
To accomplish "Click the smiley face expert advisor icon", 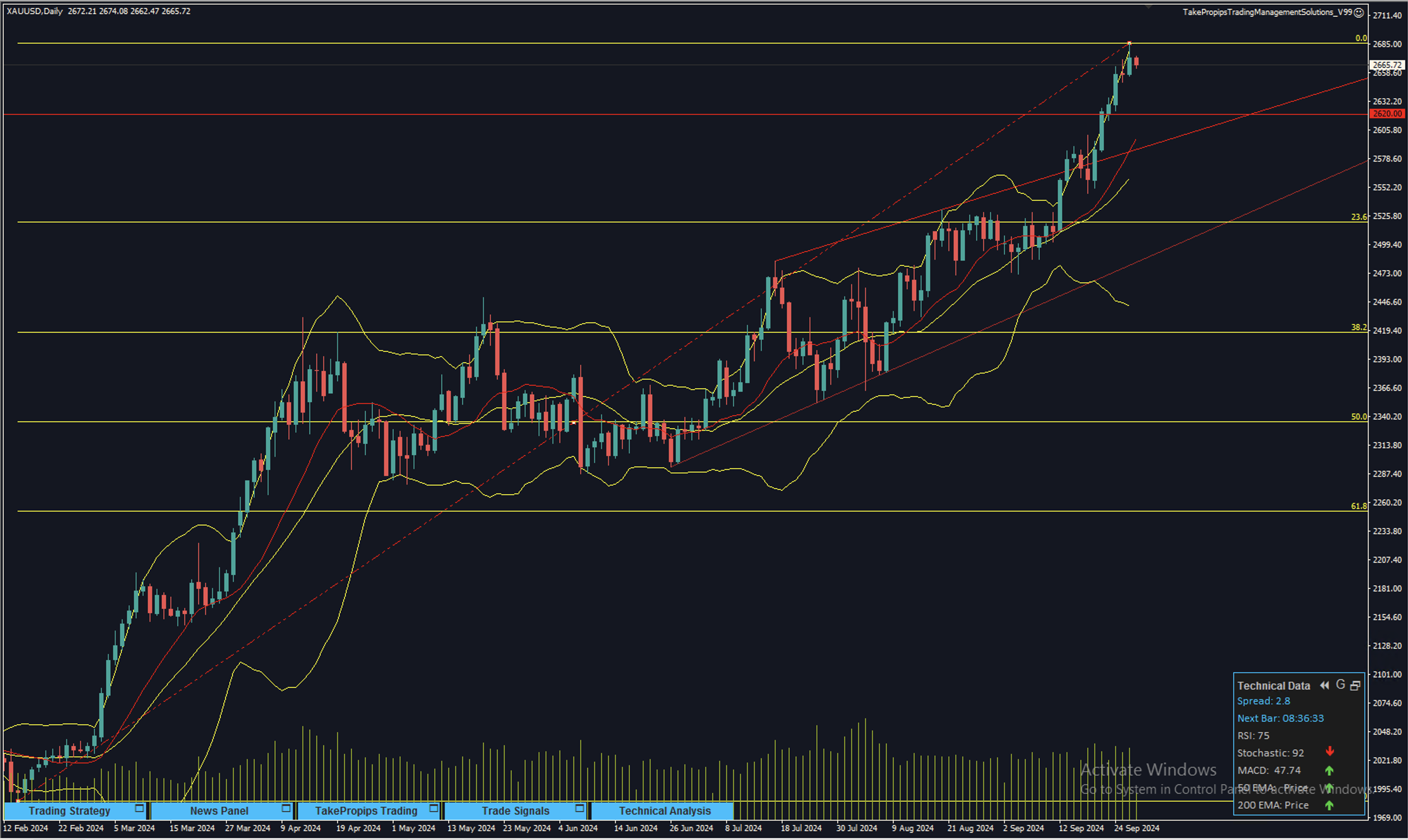I will click(1359, 13).
